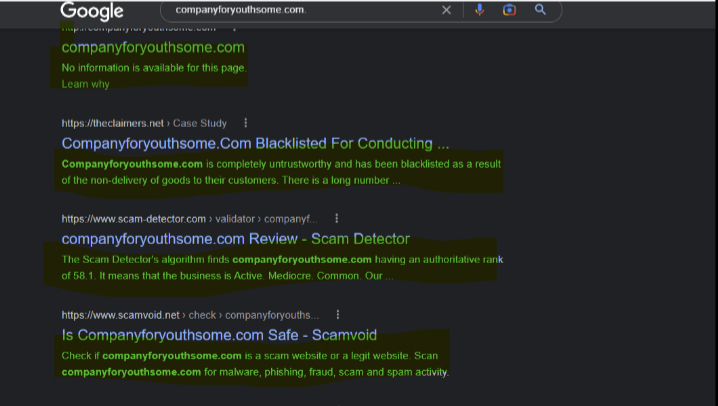718x406 pixels.
Task: Click the https://theclaimers.net Case Study URL
Action: (144, 123)
